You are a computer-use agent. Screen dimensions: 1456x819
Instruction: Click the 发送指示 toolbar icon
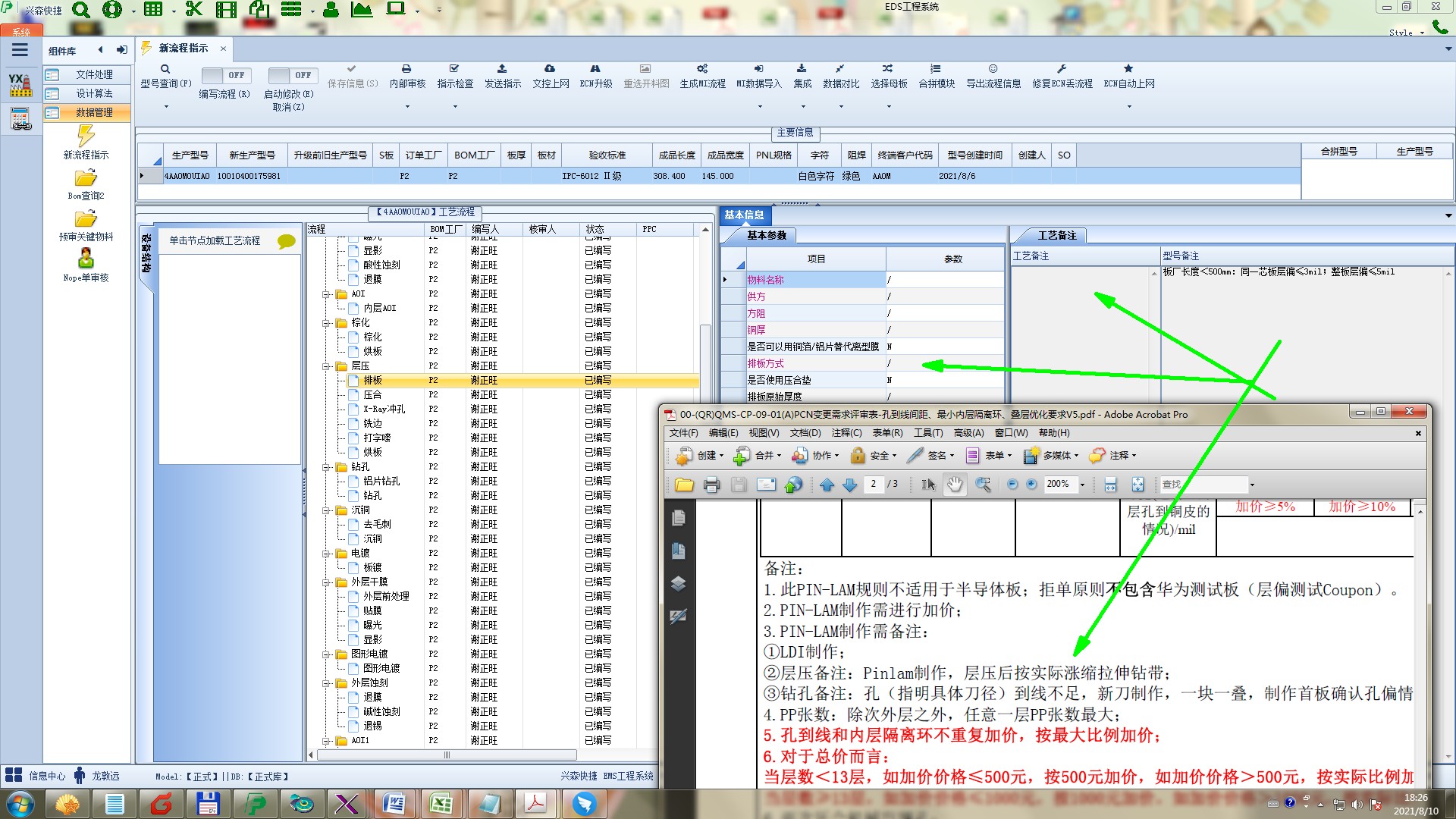tap(502, 69)
